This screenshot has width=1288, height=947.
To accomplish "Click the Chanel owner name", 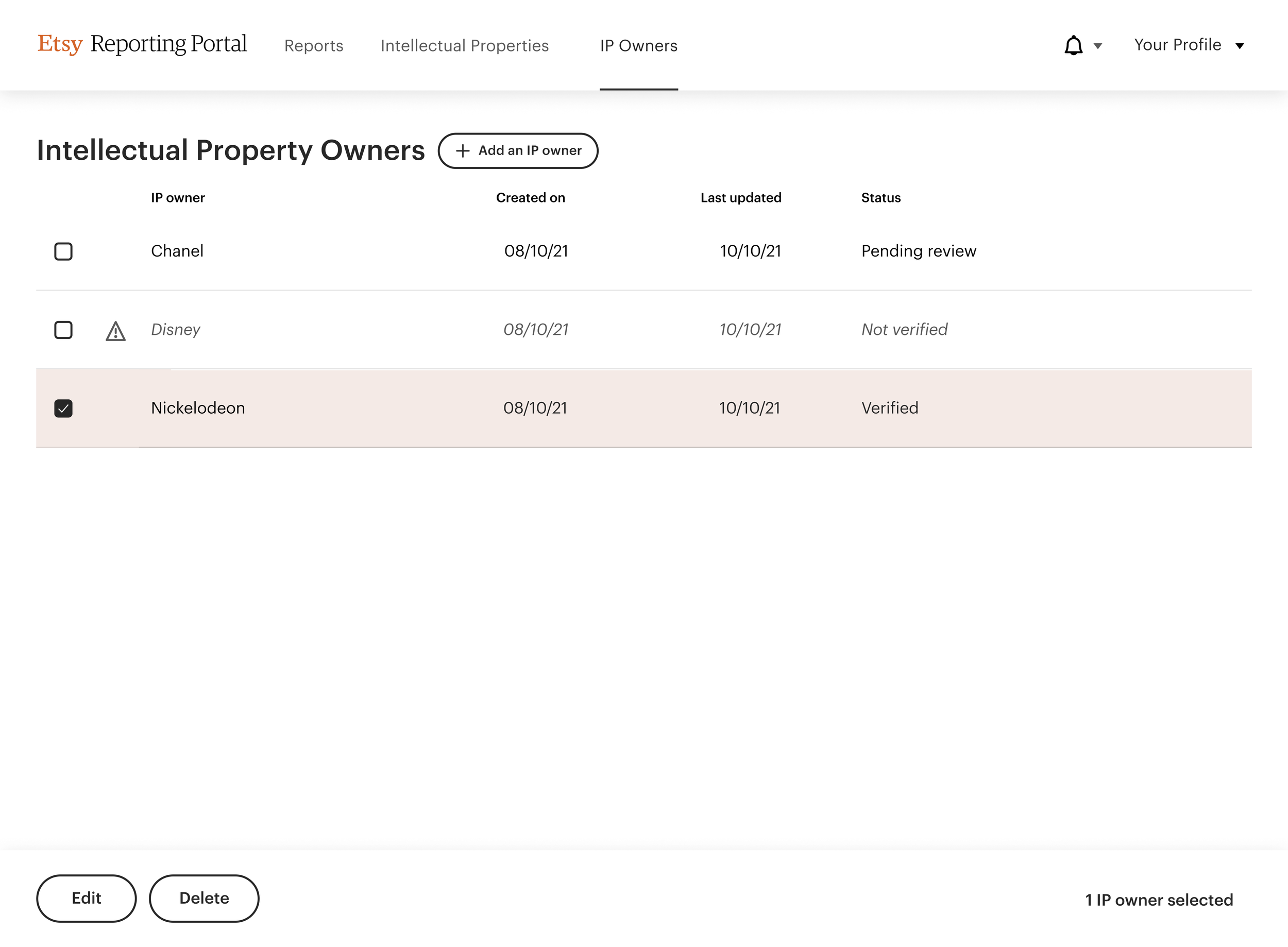I will 177,251.
